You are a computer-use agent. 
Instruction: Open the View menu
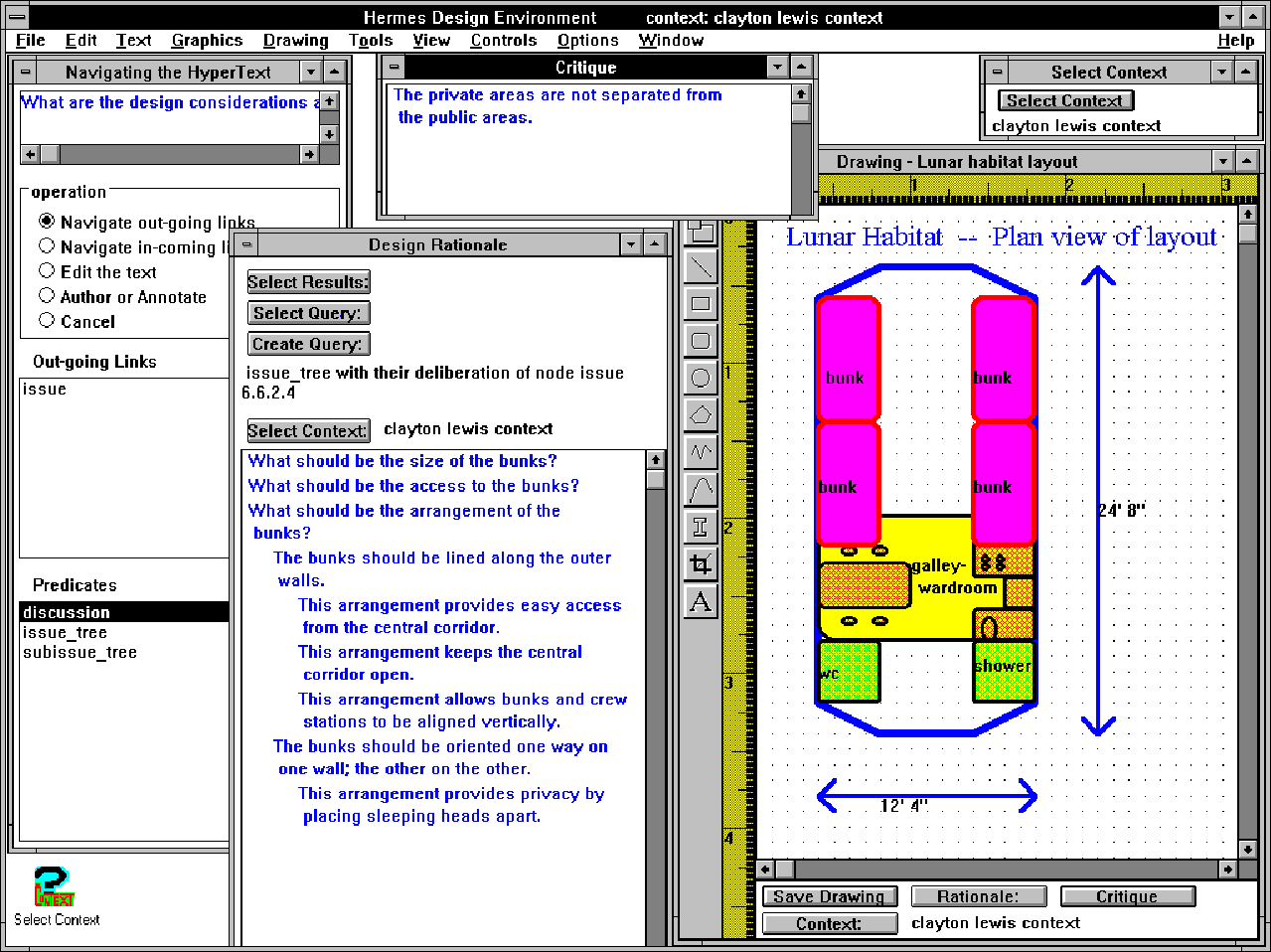tap(431, 40)
